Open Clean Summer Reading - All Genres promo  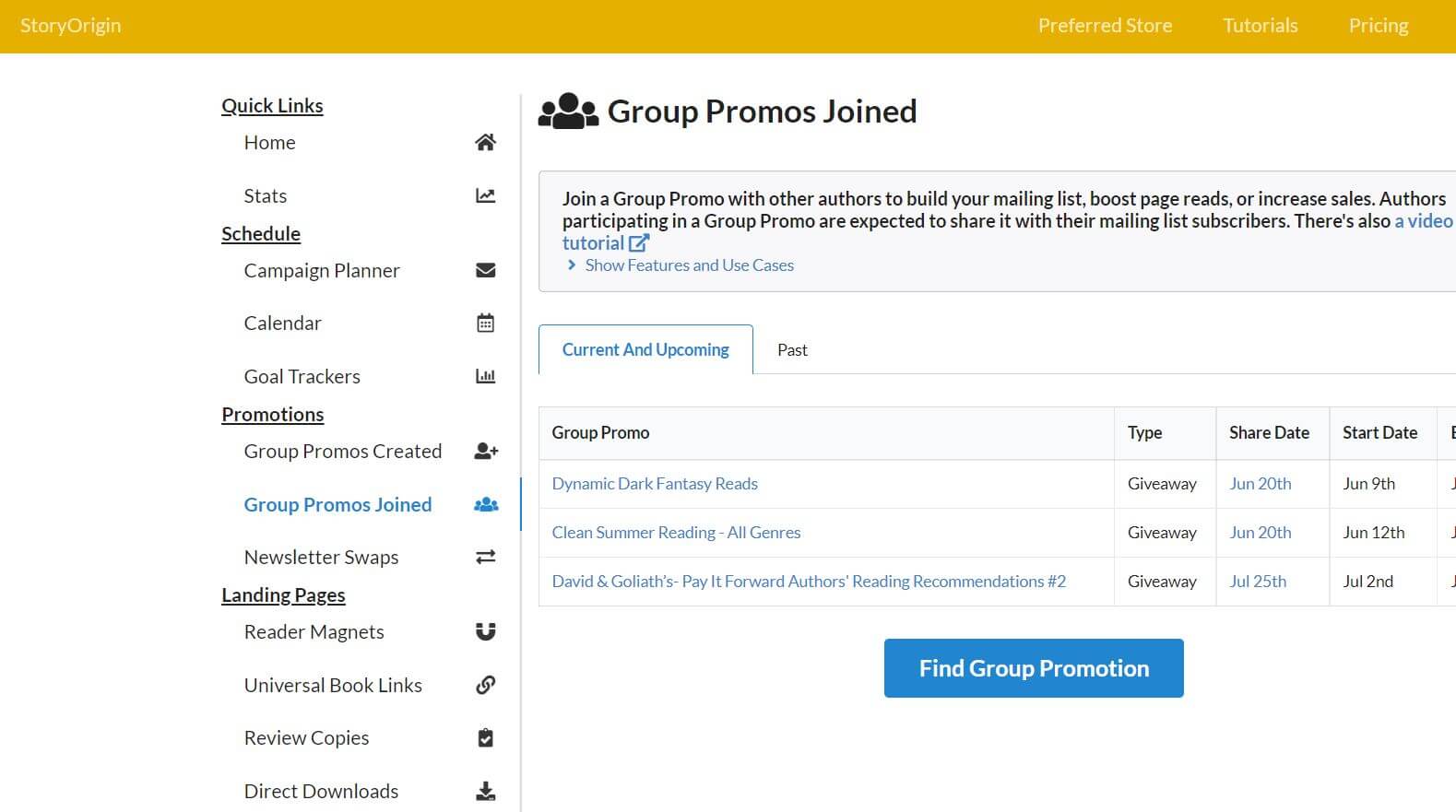676,533
